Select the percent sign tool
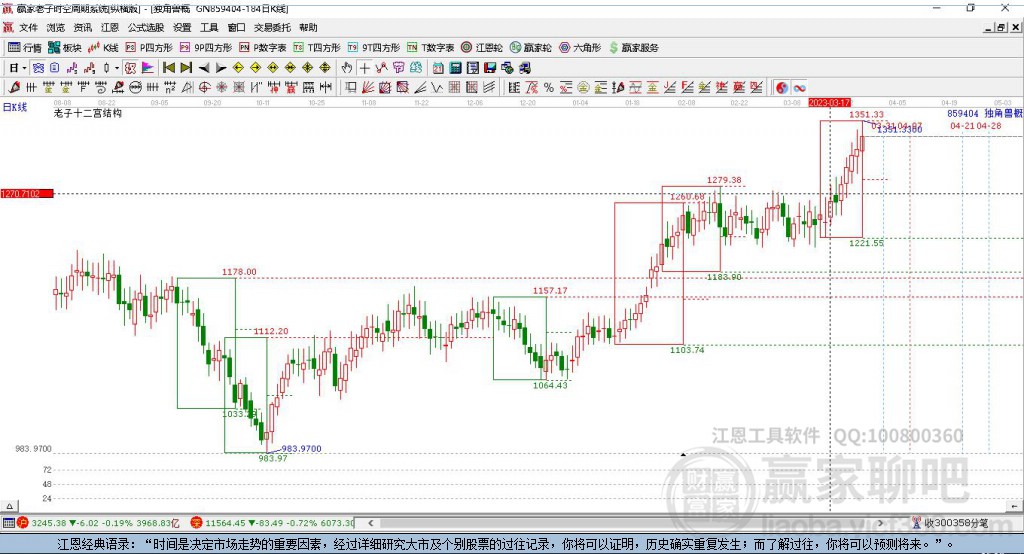The height and width of the screenshot is (554, 1024). pyautogui.click(x=549, y=88)
